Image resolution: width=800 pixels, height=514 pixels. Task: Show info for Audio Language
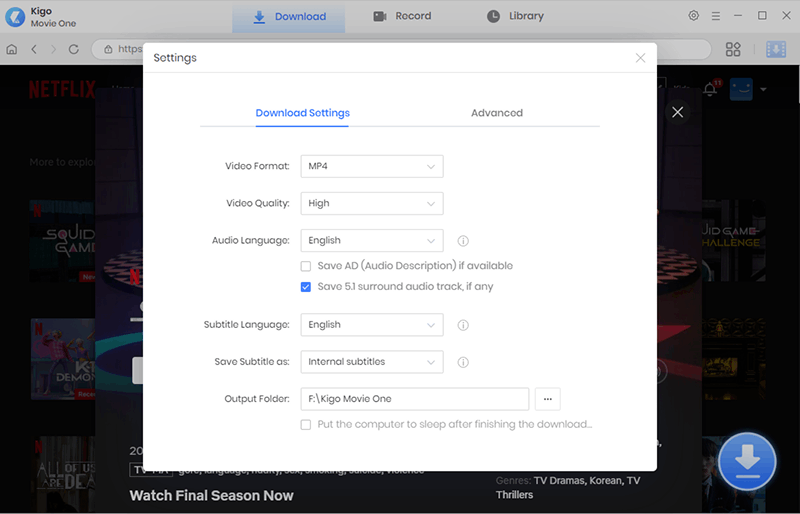(x=463, y=241)
